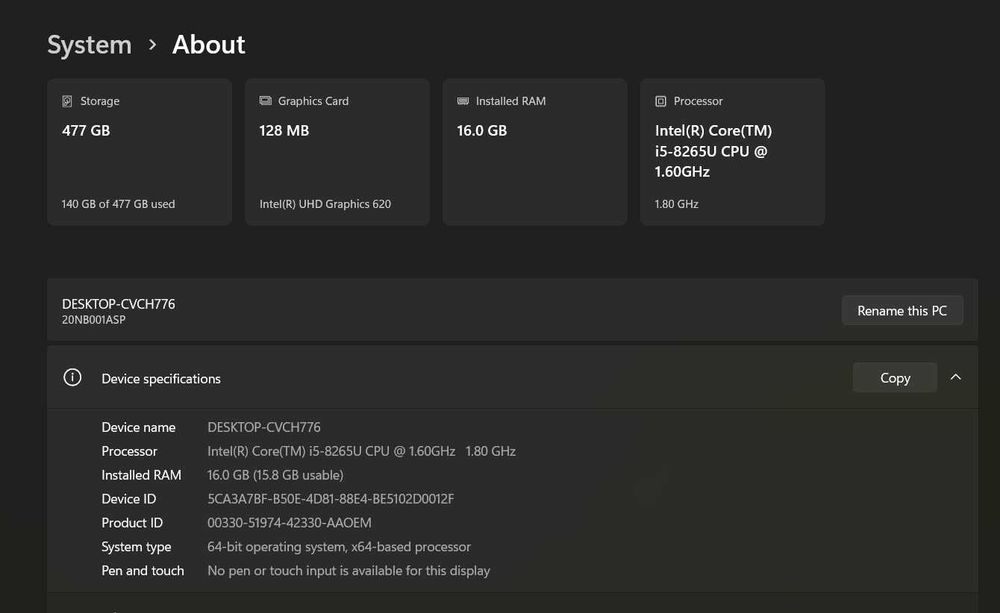Open Rename this PC
The width and height of the screenshot is (1000, 613).
(x=902, y=311)
